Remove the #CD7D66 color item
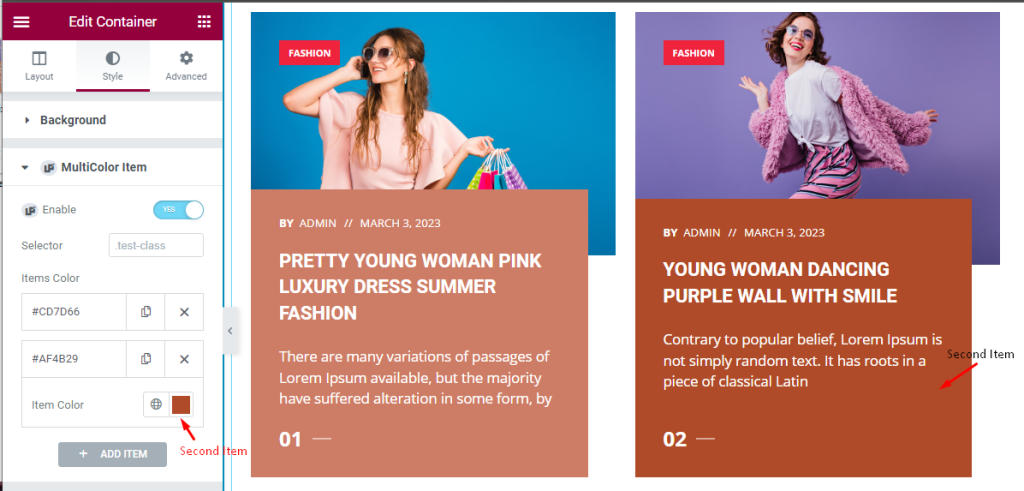Image resolution: width=1024 pixels, height=491 pixels. [x=184, y=312]
